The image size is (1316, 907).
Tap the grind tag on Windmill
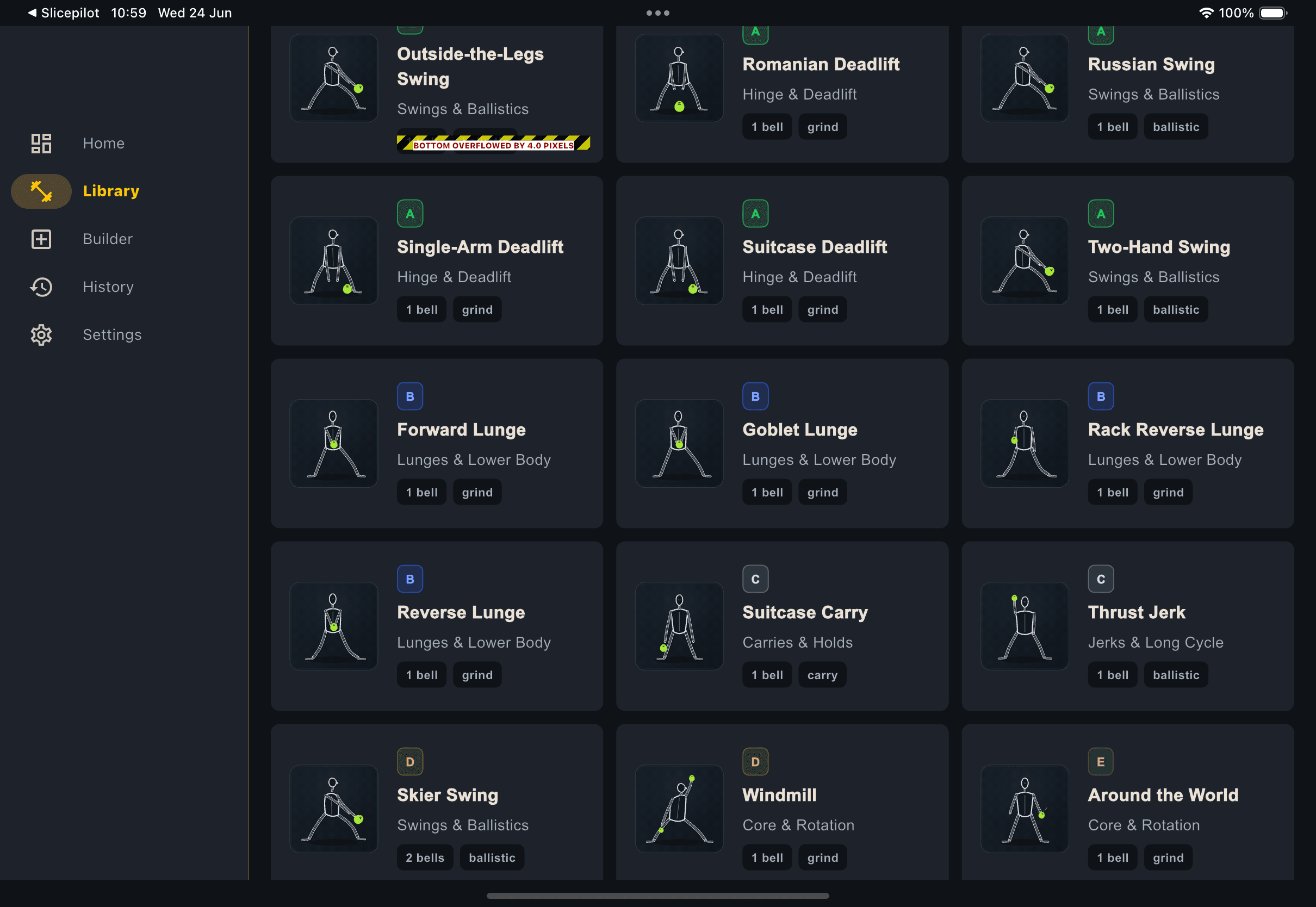pos(823,858)
